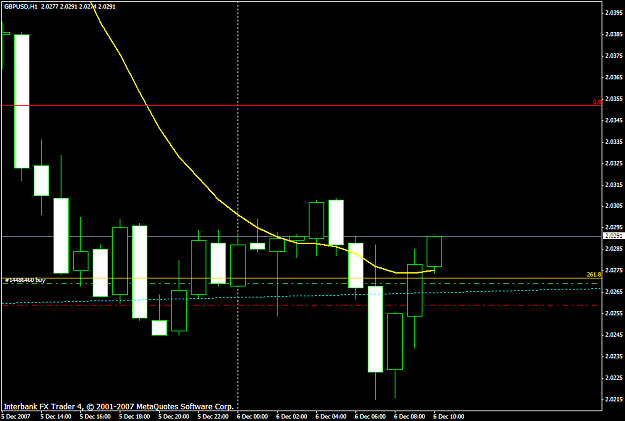Click the red 0.0 Fibonacci level label
Screen dimensions: 625x421
tap(597, 102)
